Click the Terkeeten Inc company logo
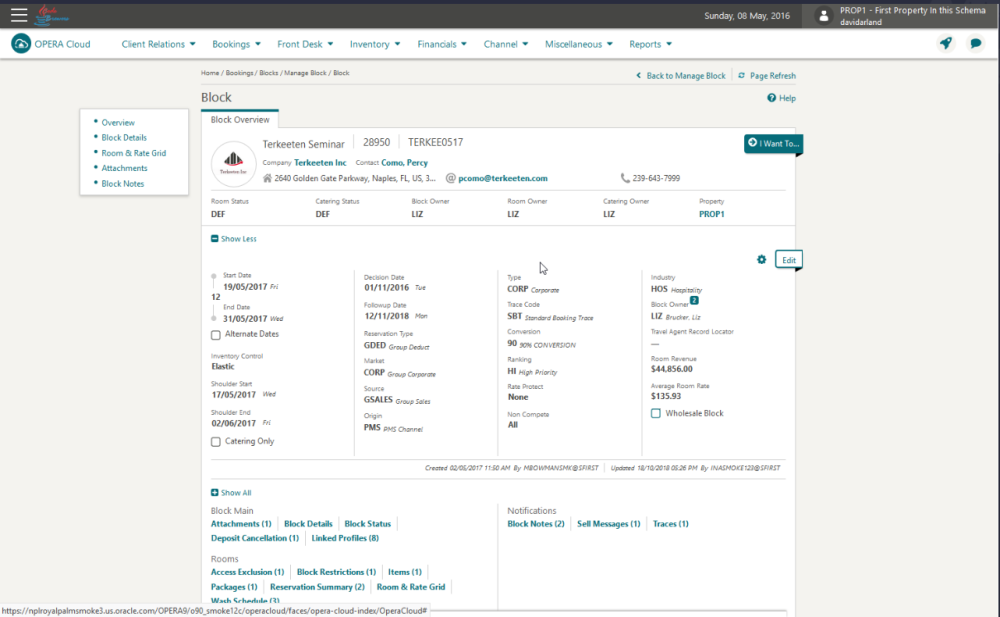The width and height of the screenshot is (1000, 617). click(233, 163)
